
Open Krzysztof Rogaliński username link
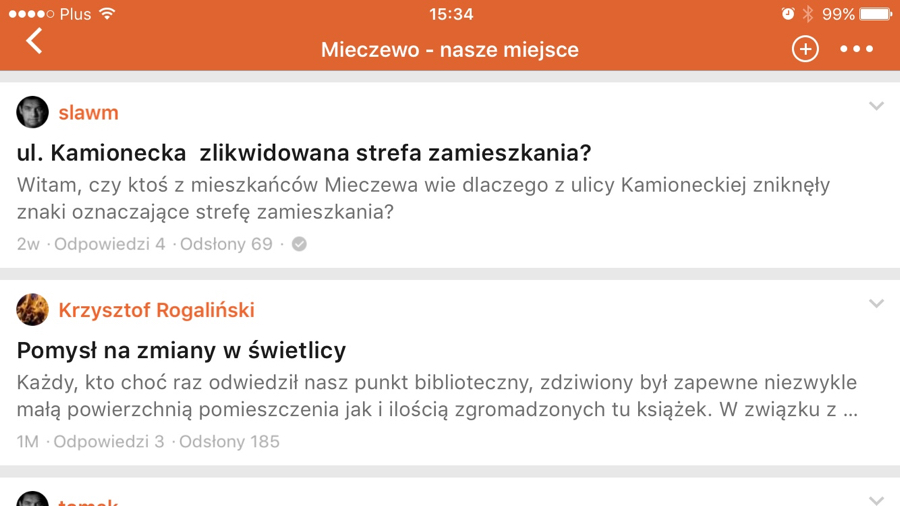pos(156,310)
